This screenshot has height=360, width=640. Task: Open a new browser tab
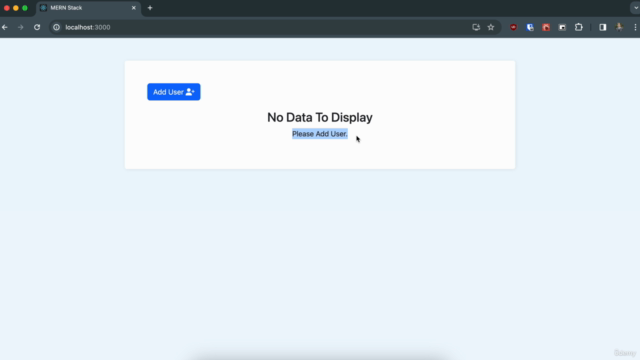point(150,8)
